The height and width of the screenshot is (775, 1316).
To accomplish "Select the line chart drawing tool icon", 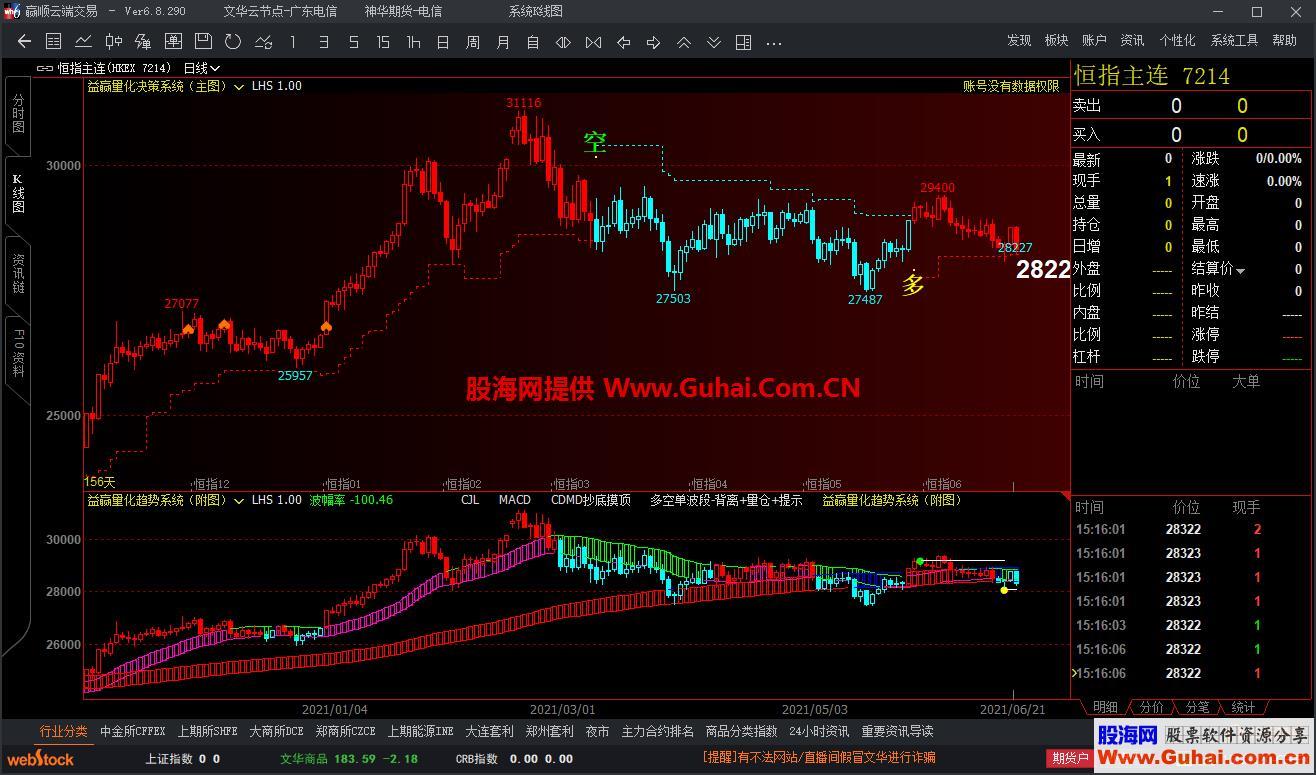I will pyautogui.click(x=83, y=42).
